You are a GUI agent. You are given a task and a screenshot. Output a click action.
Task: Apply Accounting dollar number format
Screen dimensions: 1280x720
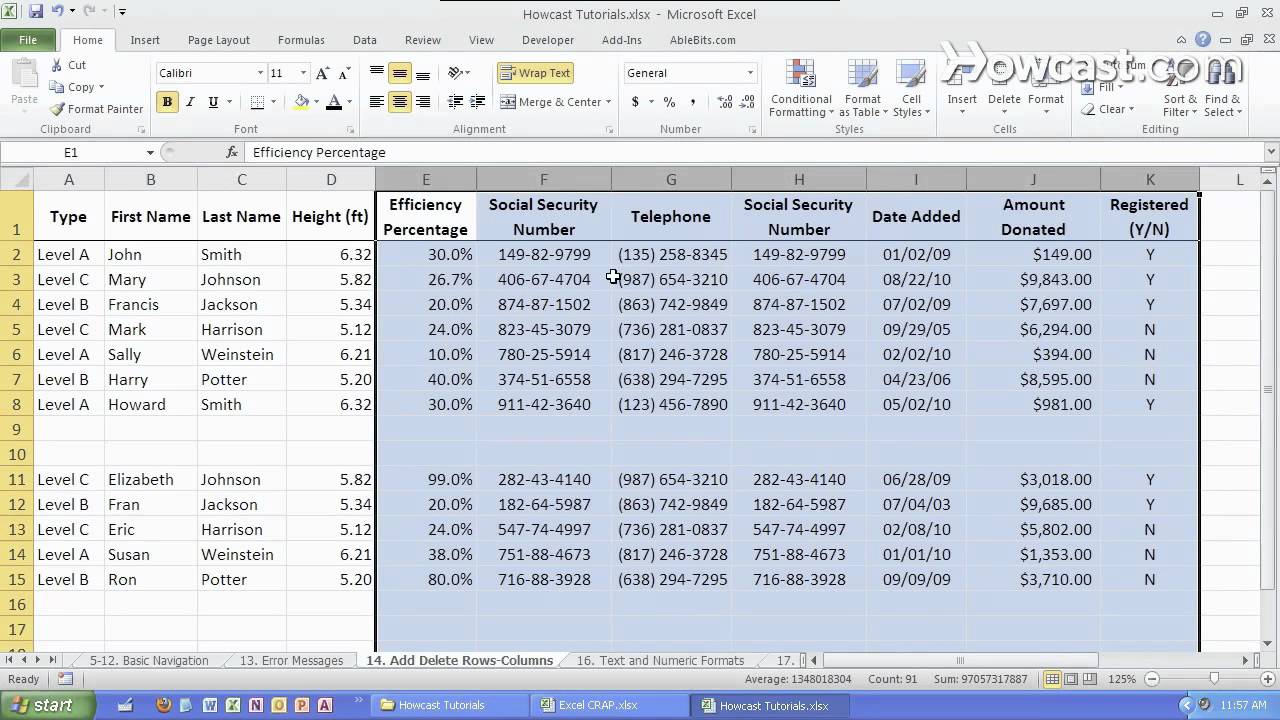tap(635, 102)
